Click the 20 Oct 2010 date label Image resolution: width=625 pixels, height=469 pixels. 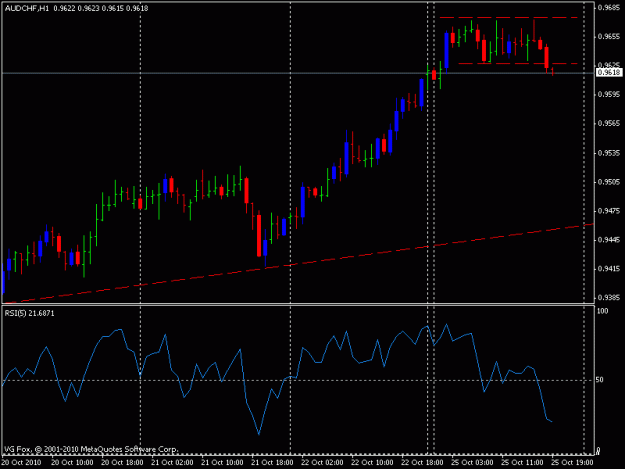coord(21,463)
